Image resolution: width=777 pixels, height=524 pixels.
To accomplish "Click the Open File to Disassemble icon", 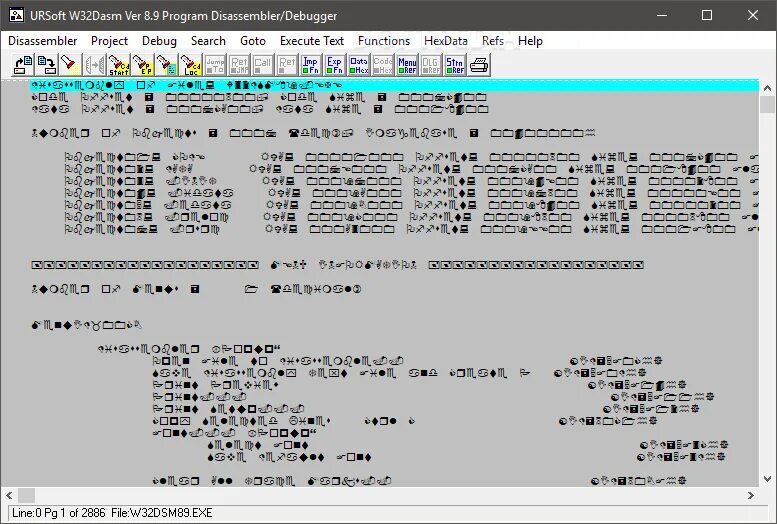I will (x=23, y=65).
